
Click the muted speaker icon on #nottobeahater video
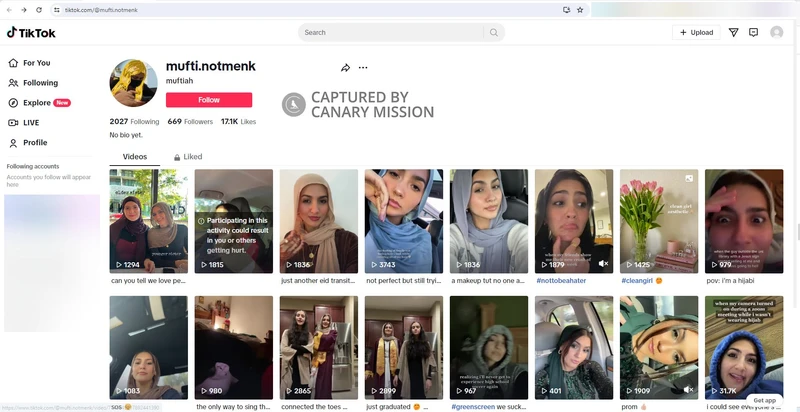click(x=603, y=264)
